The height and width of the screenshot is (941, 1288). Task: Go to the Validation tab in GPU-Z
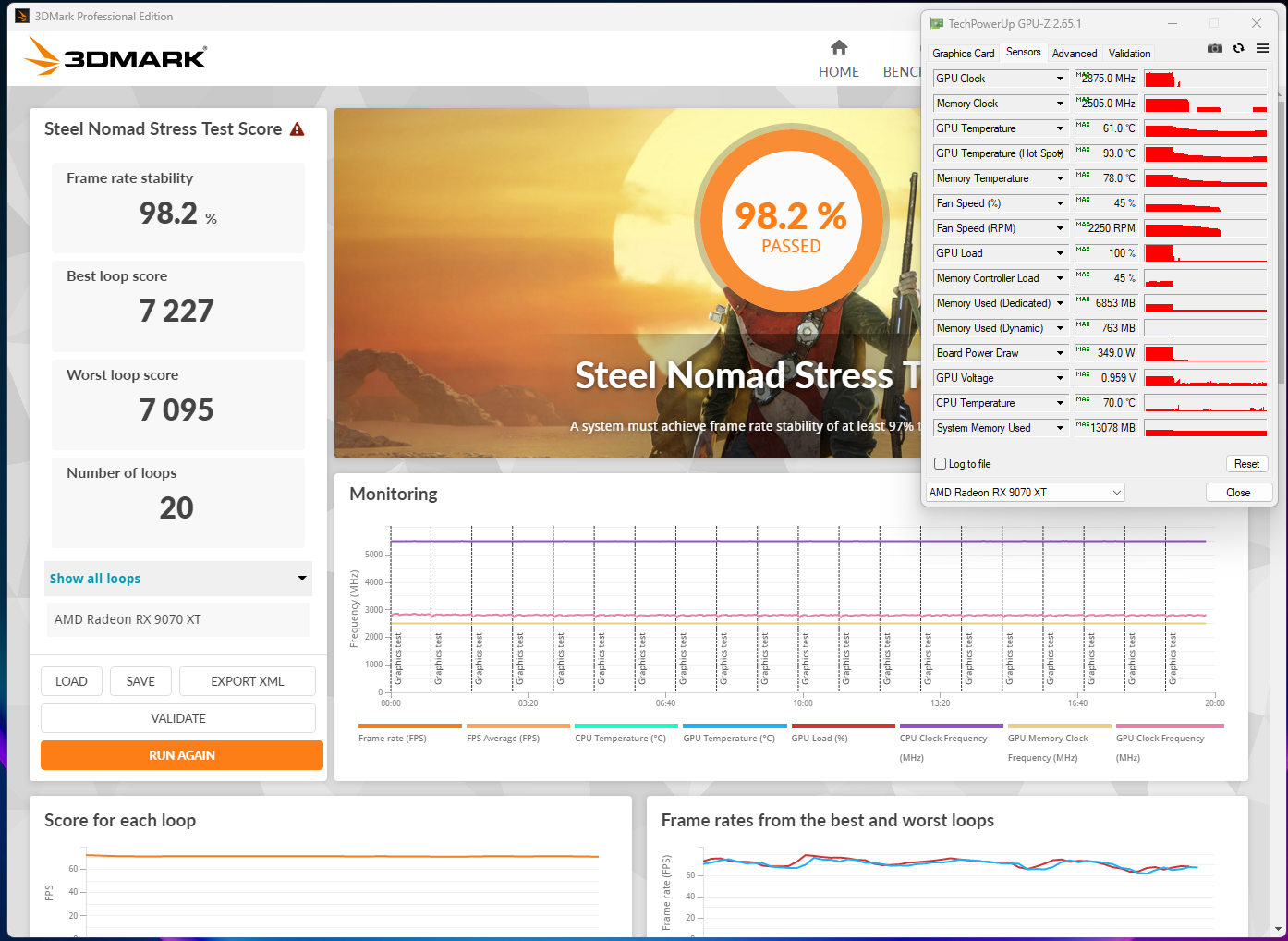tap(1129, 54)
